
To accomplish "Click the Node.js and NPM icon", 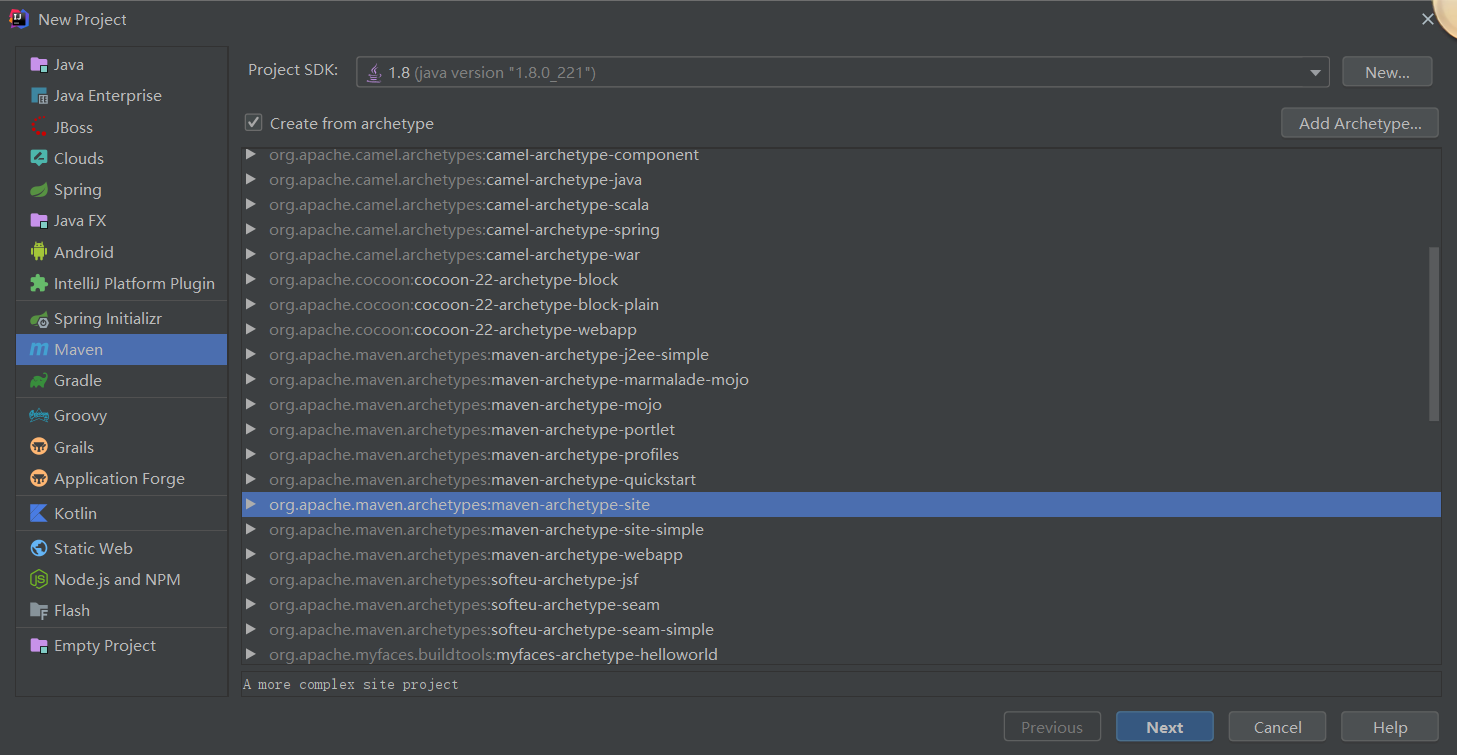I will pyautogui.click(x=39, y=580).
